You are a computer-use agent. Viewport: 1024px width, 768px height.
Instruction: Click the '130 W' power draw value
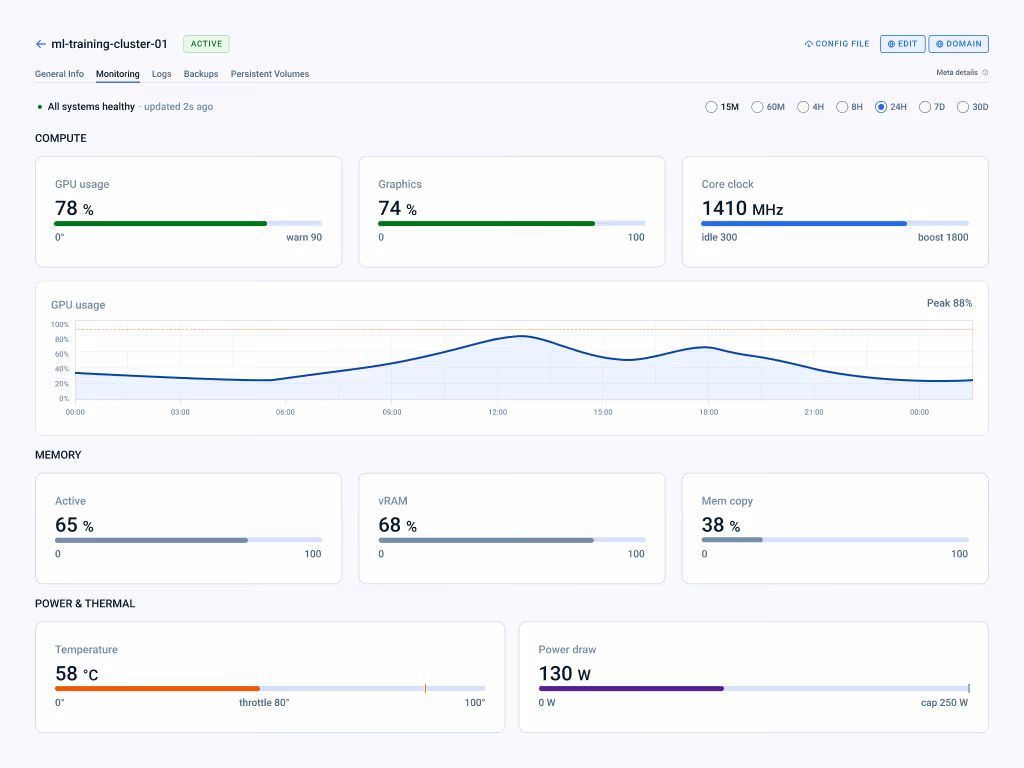point(564,673)
